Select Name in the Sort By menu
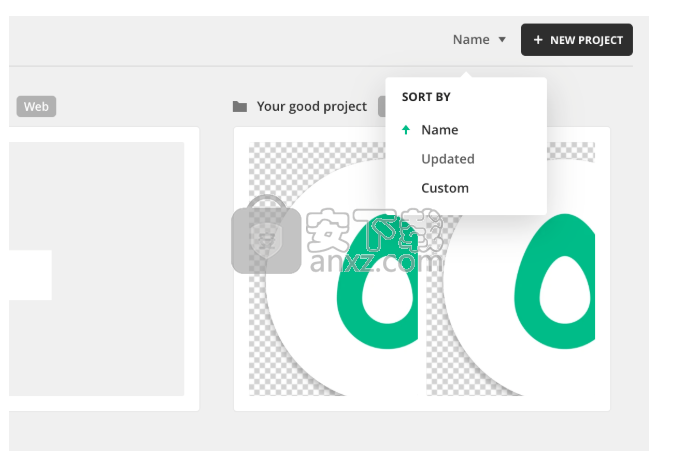678x472 pixels. click(440, 130)
